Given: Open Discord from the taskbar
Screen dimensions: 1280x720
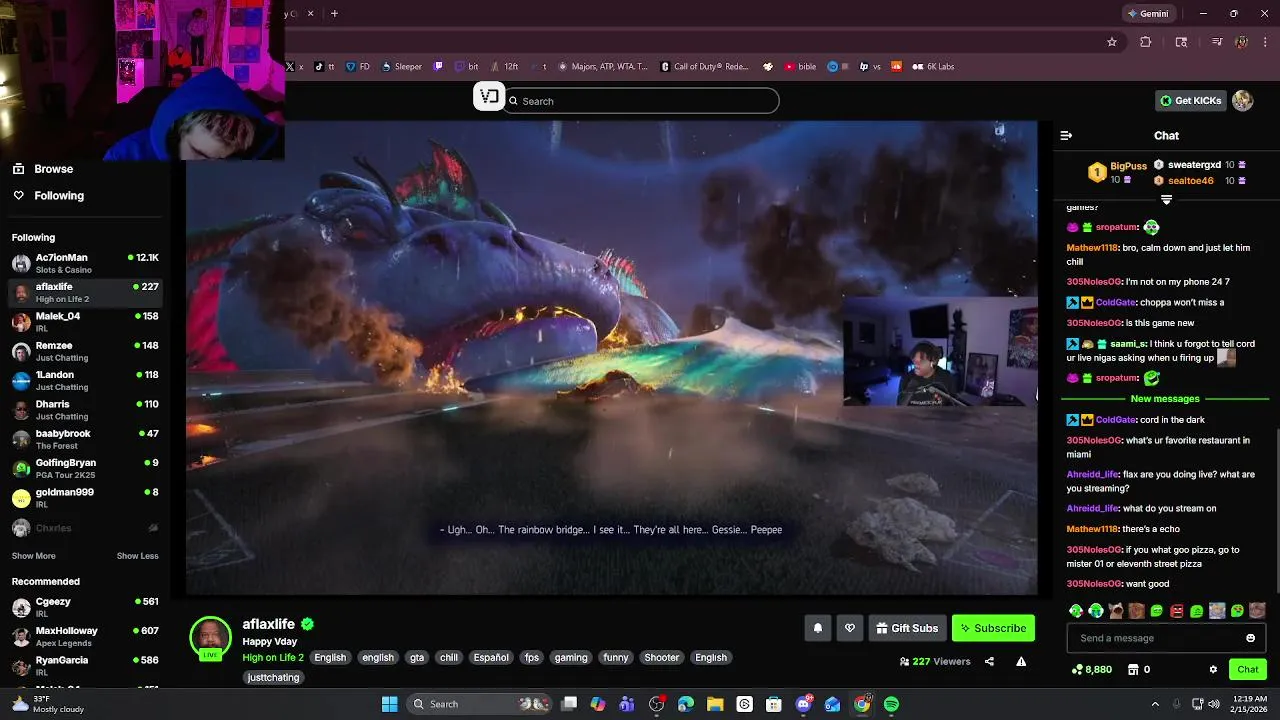Looking at the screenshot, I should (803, 704).
